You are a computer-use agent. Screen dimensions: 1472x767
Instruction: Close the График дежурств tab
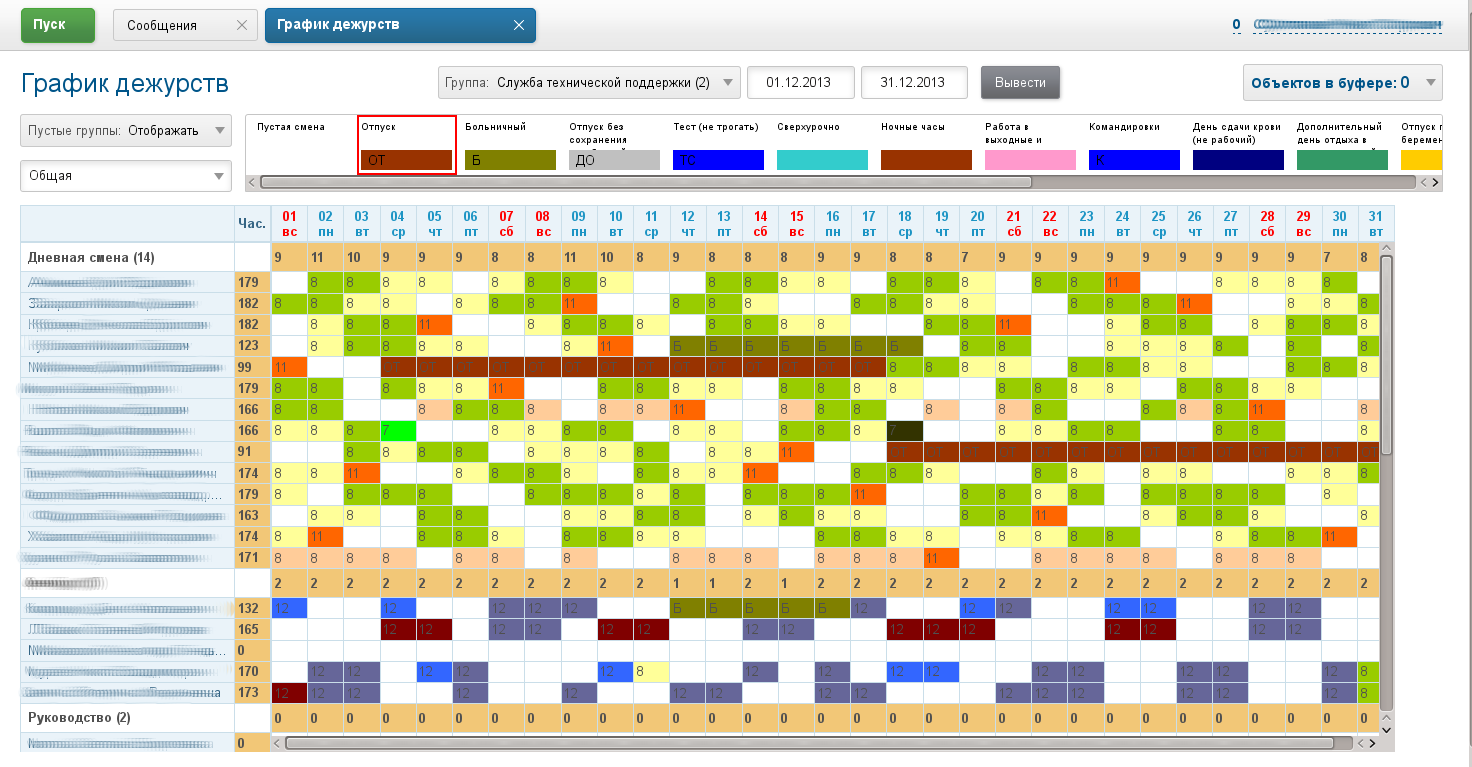(x=518, y=26)
